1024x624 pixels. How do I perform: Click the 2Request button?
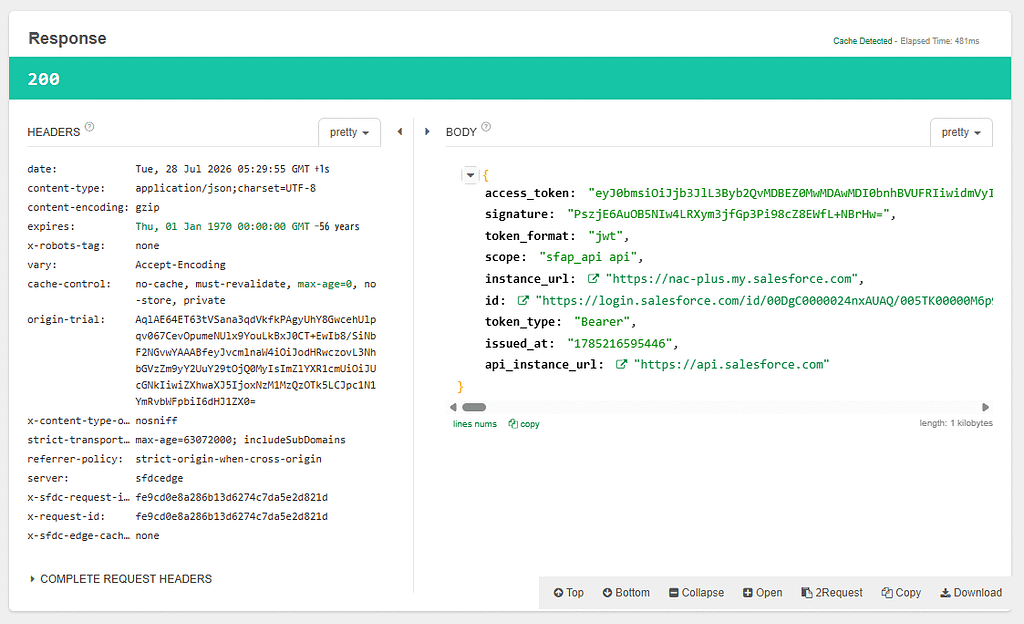pos(832,593)
